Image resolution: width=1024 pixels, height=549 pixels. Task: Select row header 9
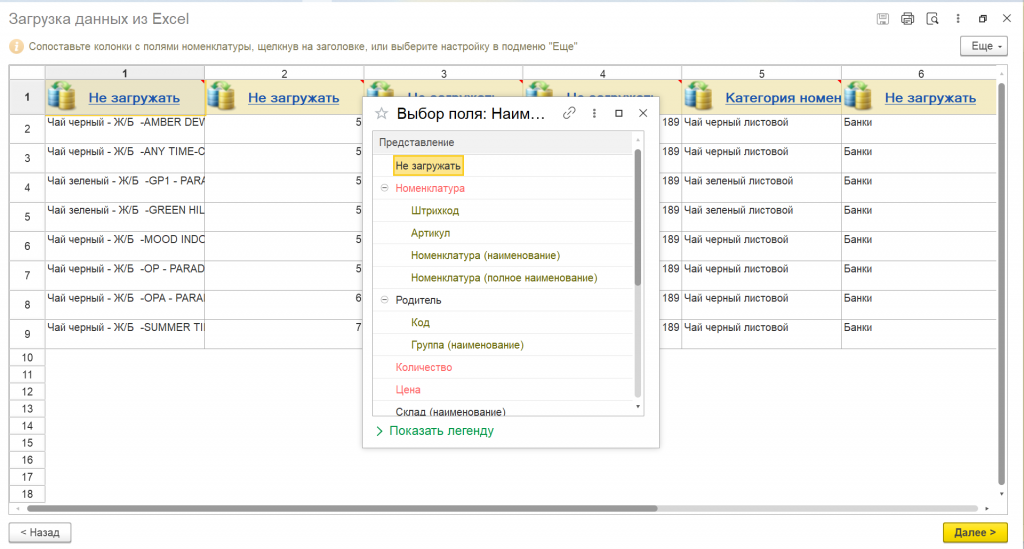27,334
